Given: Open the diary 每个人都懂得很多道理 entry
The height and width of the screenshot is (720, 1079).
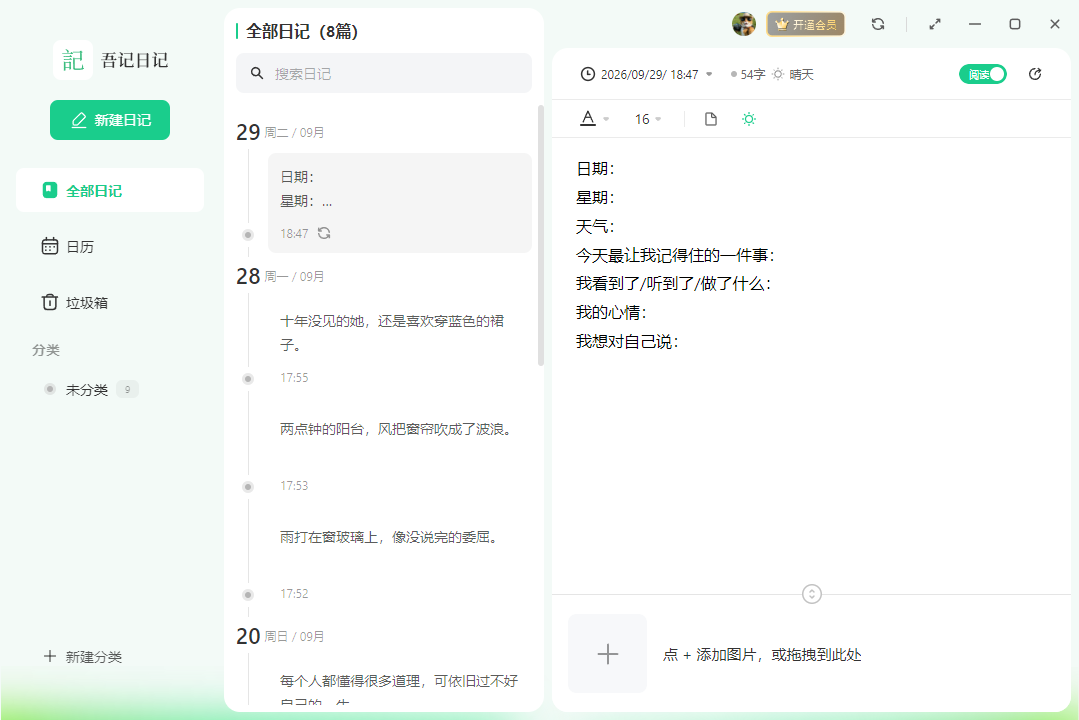Looking at the screenshot, I should 399,681.
